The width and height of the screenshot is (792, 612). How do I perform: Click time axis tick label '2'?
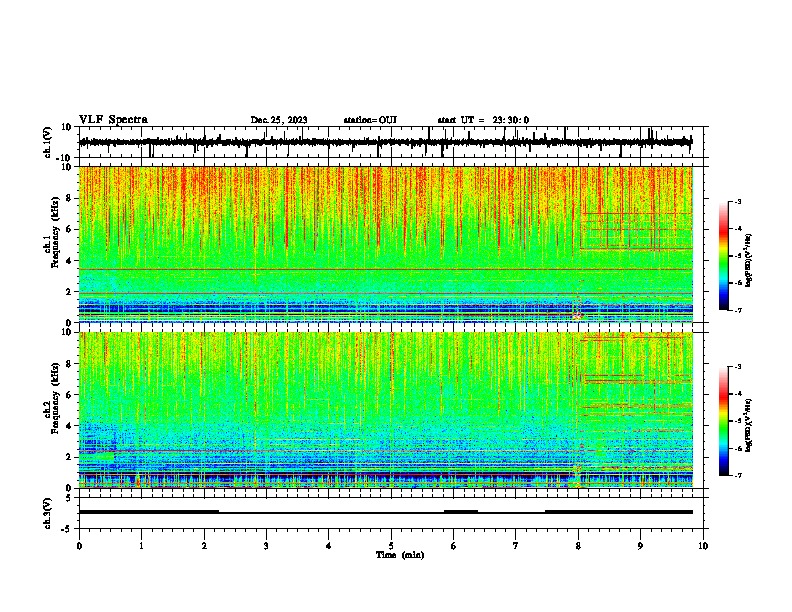204,546
